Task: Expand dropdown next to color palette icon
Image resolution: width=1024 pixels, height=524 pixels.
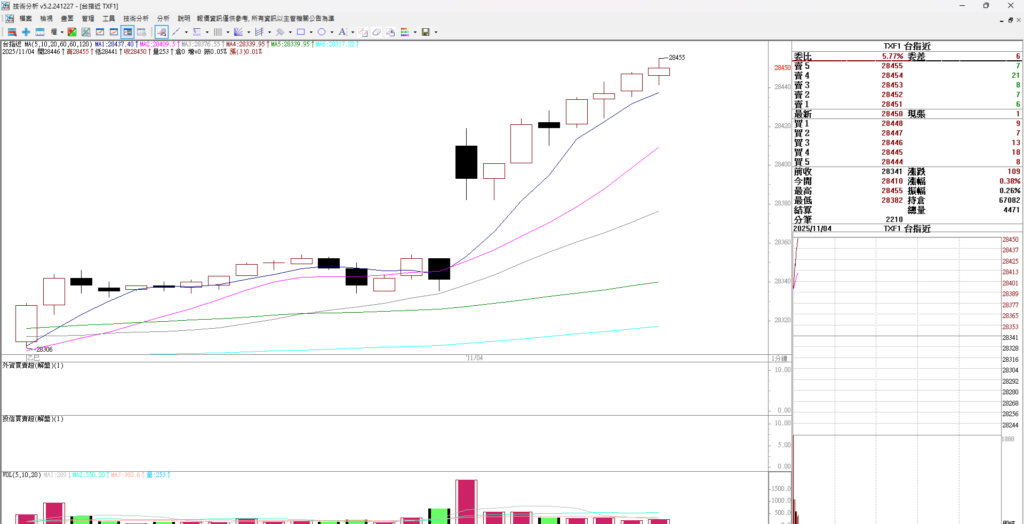Action: (x=416, y=32)
